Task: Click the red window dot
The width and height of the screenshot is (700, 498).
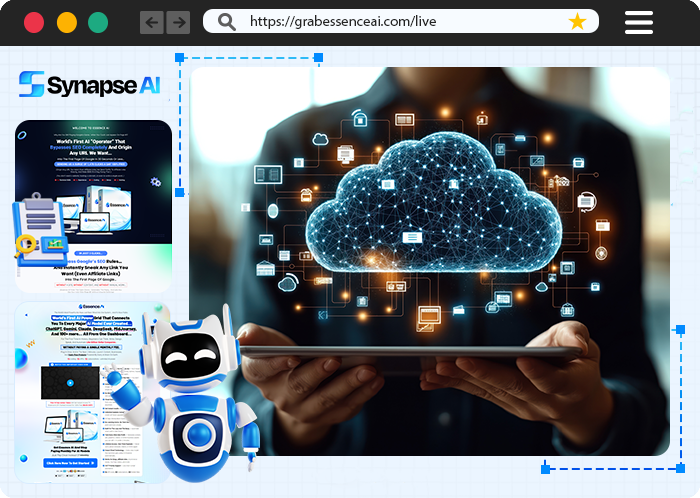Action: click(x=34, y=22)
